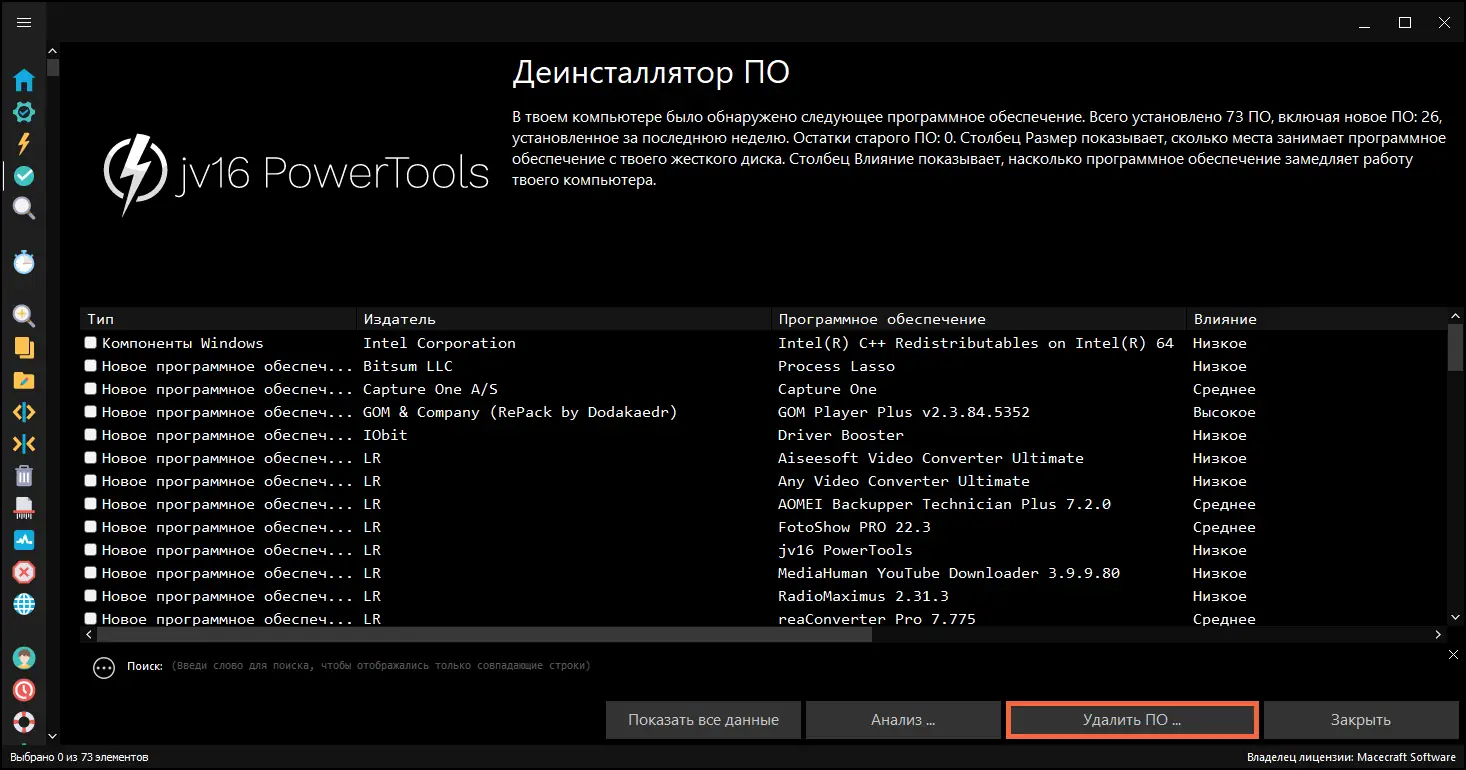This screenshot has height=770, width=1466.
Task: Click the IObit publisher cell
Action: click(x=385, y=435)
